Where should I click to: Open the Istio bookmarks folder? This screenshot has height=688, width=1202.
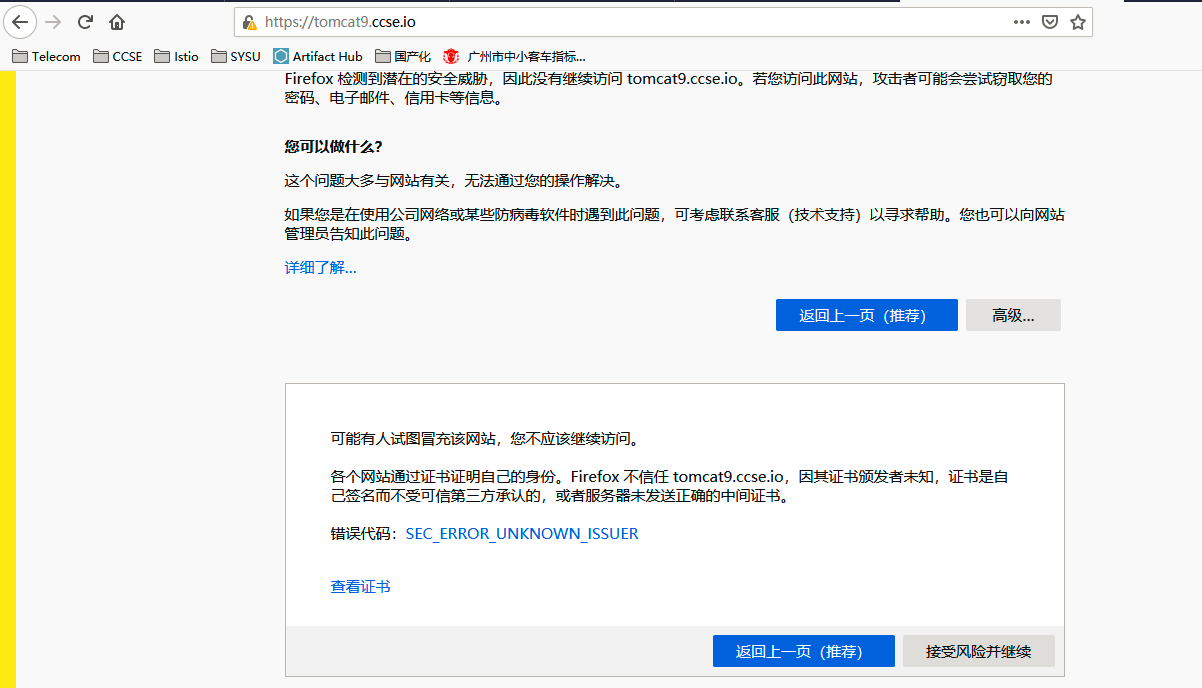[177, 56]
